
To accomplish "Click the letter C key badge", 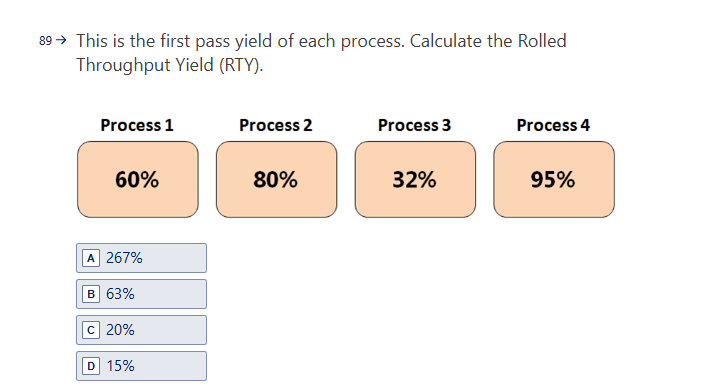I will click(91, 330).
